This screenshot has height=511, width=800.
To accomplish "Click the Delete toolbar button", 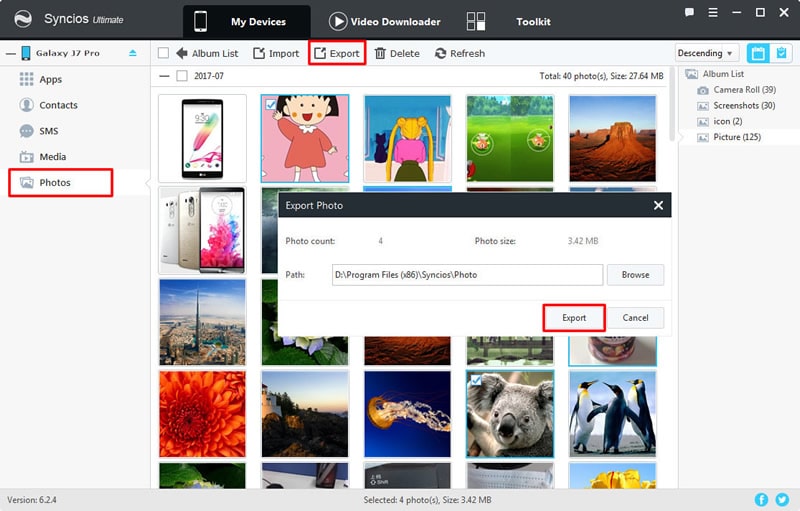I will [397, 53].
